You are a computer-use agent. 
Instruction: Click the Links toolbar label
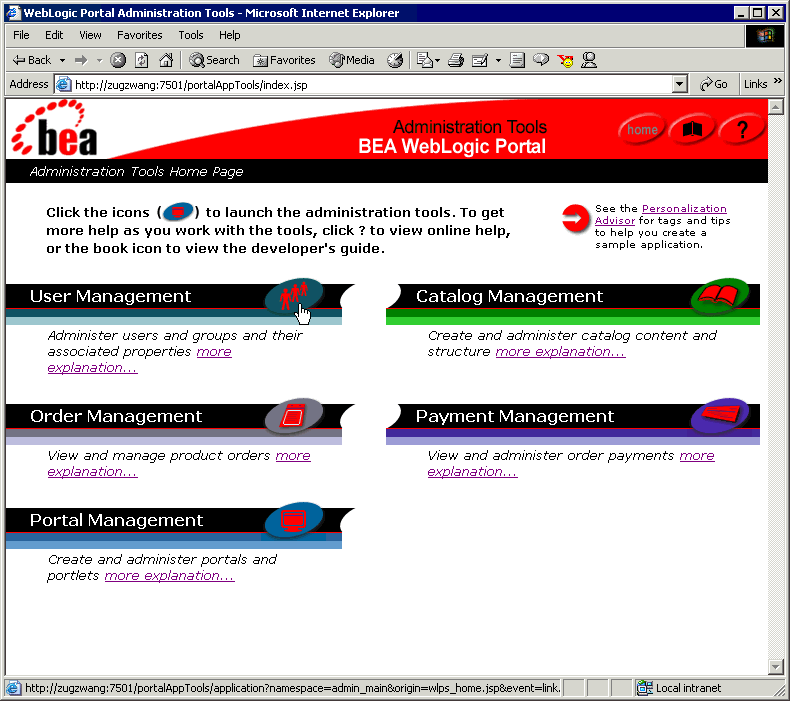click(755, 84)
